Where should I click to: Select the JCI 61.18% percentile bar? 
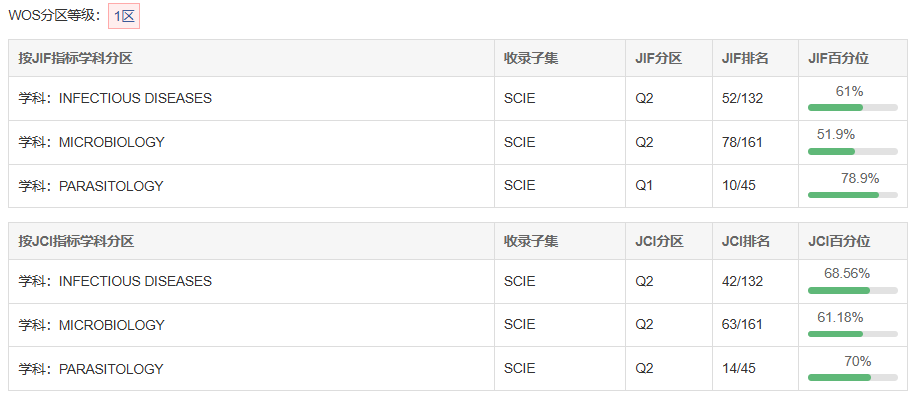tap(852, 334)
